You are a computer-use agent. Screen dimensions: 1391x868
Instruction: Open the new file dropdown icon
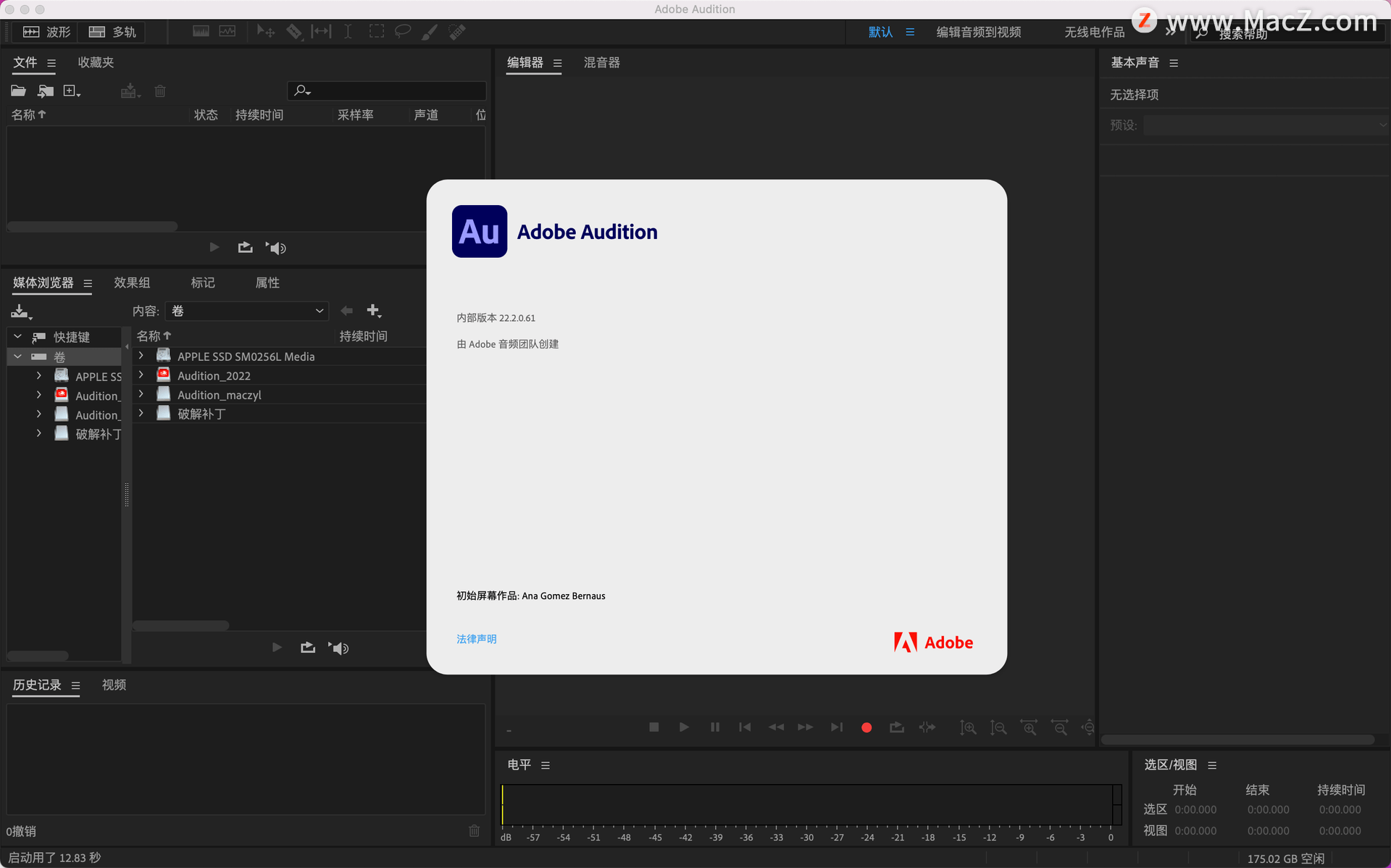click(72, 91)
